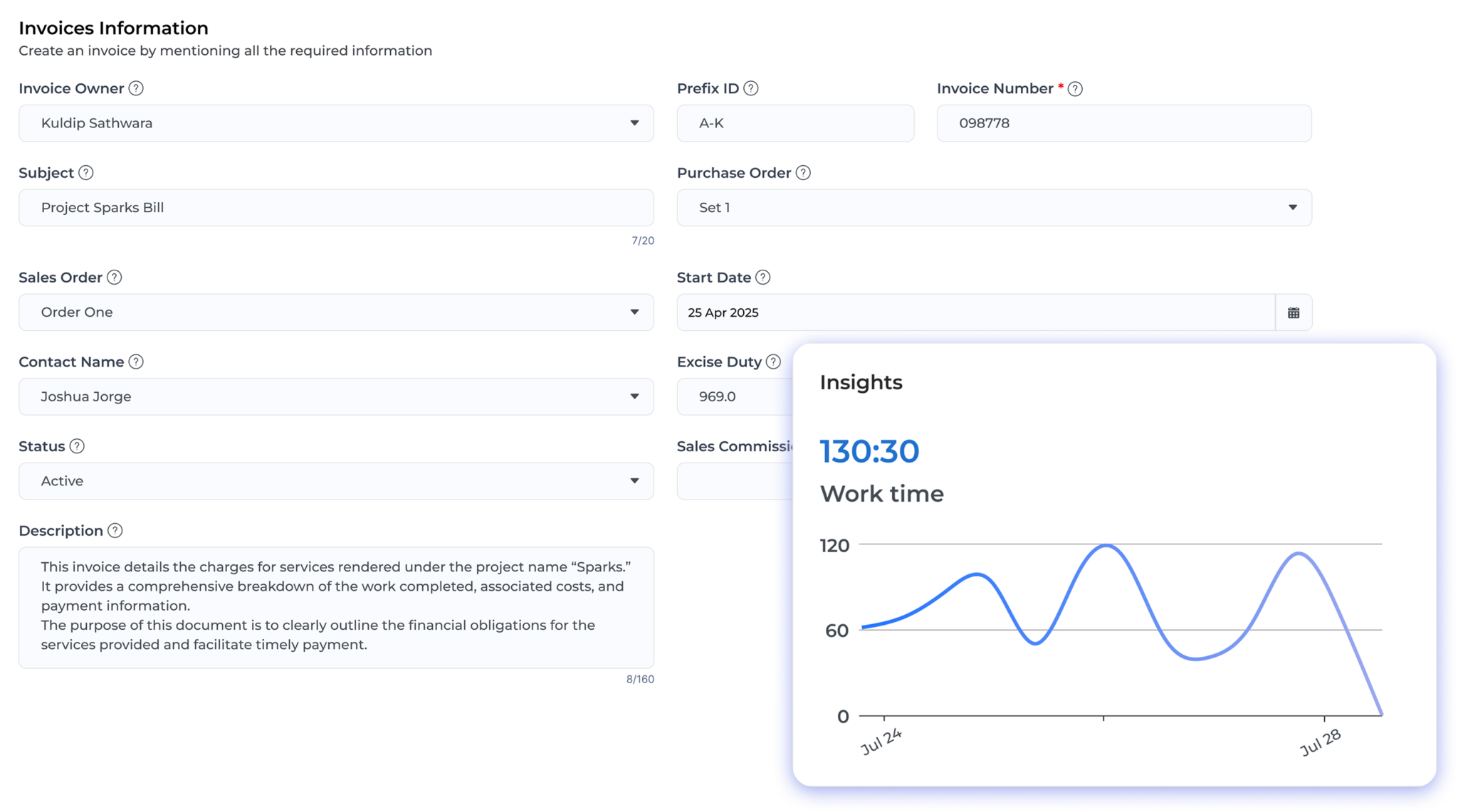Click the Invoice Owner help icon

point(137,88)
